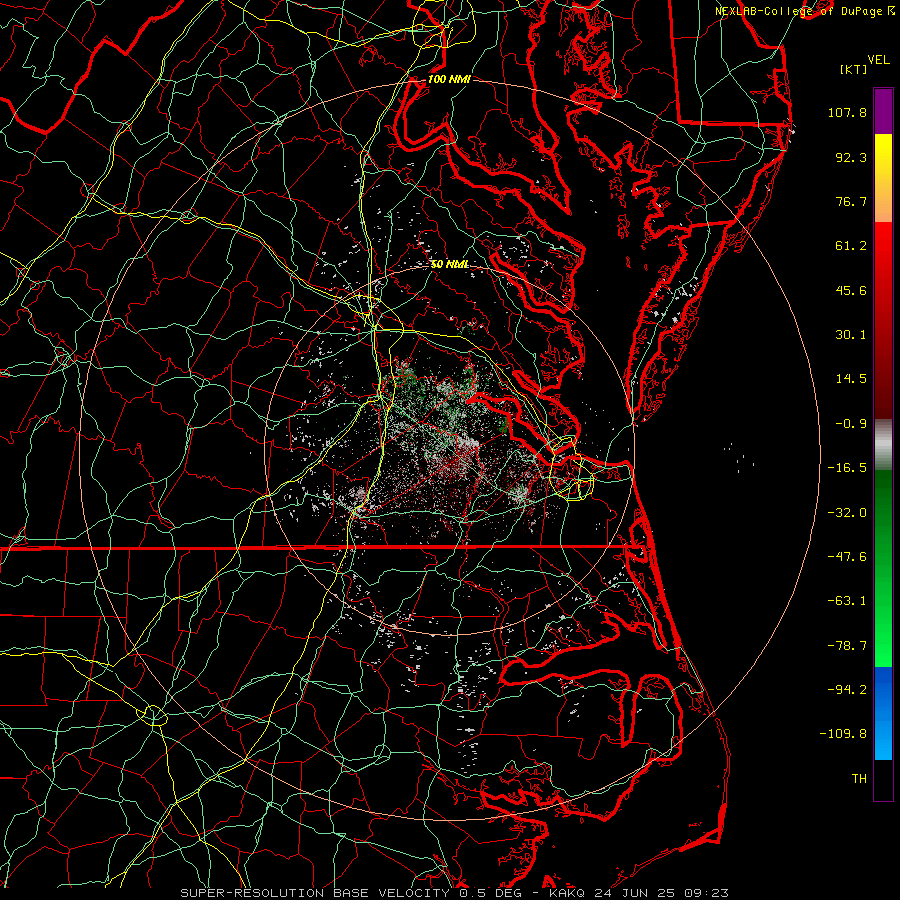Click the purple segment of the color bar
The width and height of the screenshot is (900, 900).
pyautogui.click(x=883, y=111)
